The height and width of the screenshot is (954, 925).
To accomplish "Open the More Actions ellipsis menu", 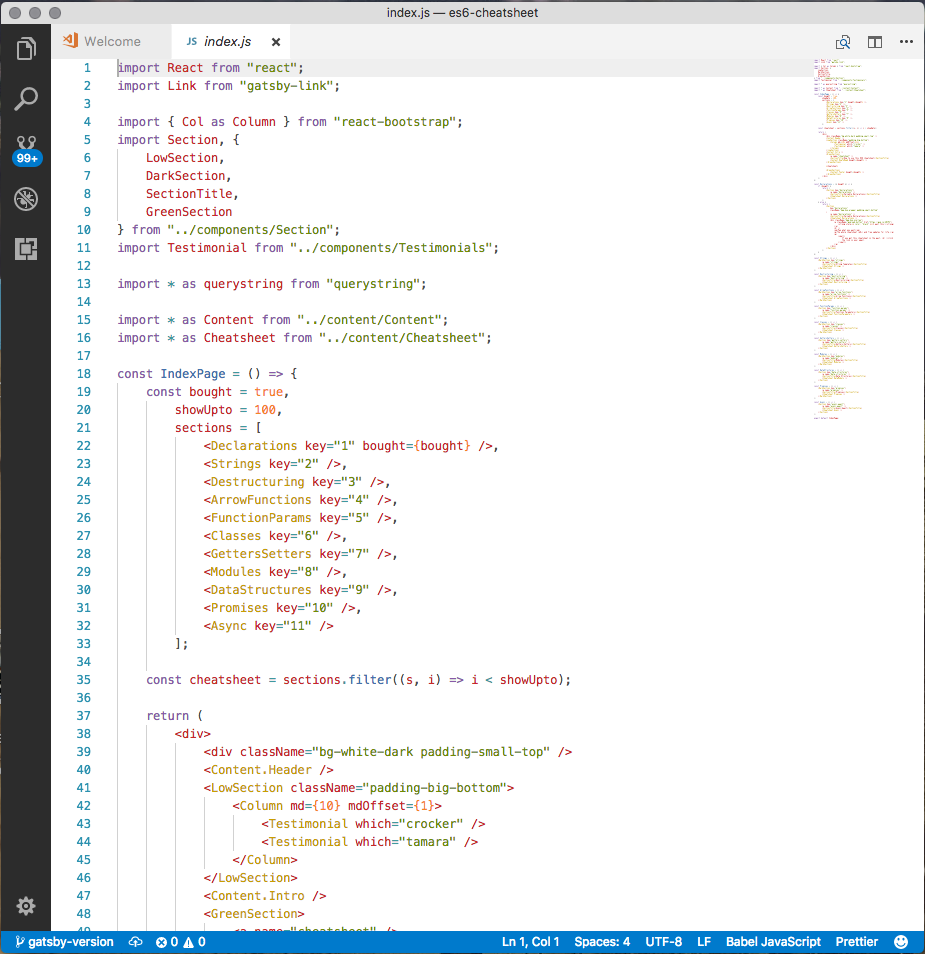I will [x=906, y=41].
